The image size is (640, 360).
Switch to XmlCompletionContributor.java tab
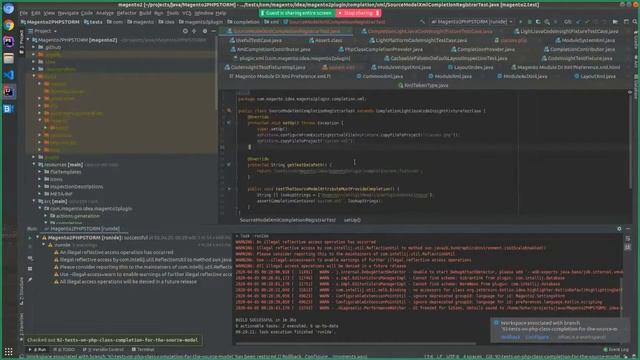coord(270,49)
